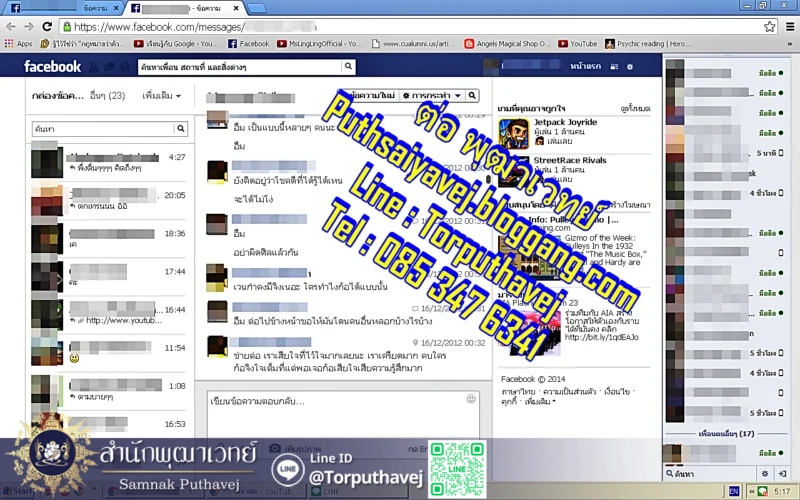Image resolution: width=800 pixels, height=500 pixels.
Task: Open the emoticon picker in reply box
Action: coord(471,399)
